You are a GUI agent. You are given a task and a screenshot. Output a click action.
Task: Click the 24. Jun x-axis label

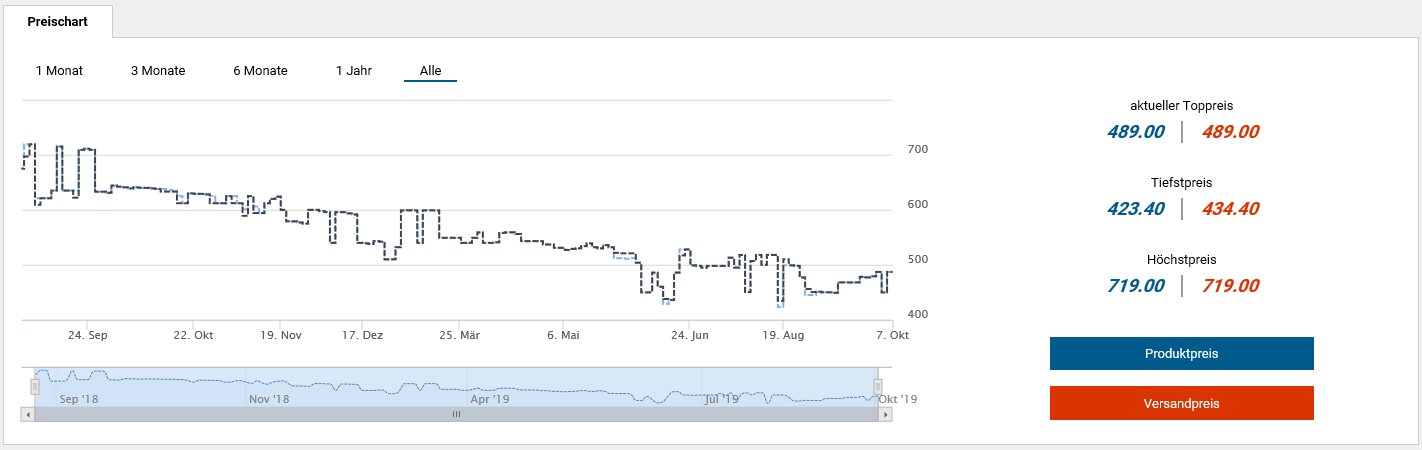pyautogui.click(x=688, y=336)
